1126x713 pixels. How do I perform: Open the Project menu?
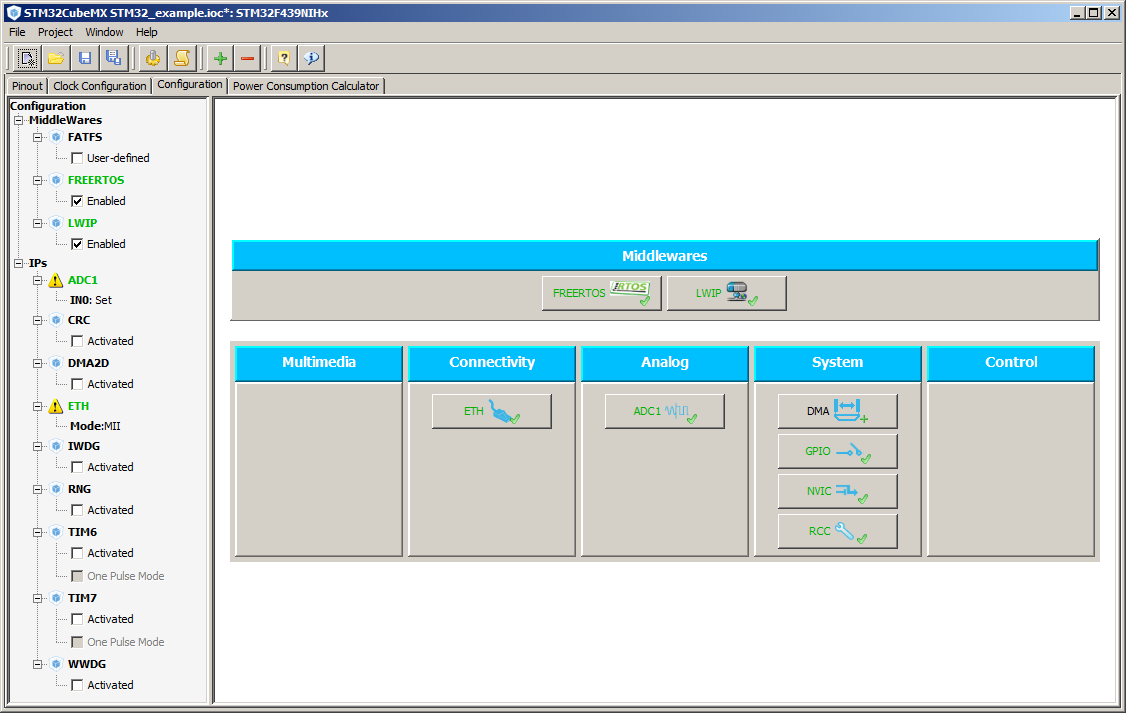tap(55, 32)
